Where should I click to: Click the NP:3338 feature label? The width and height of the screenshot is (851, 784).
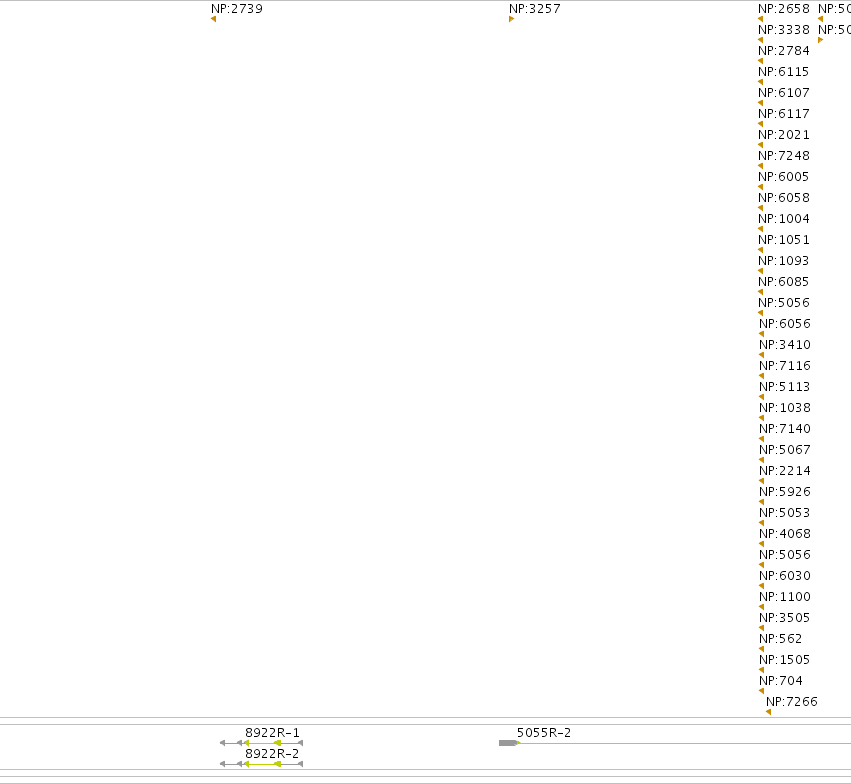tap(784, 29)
